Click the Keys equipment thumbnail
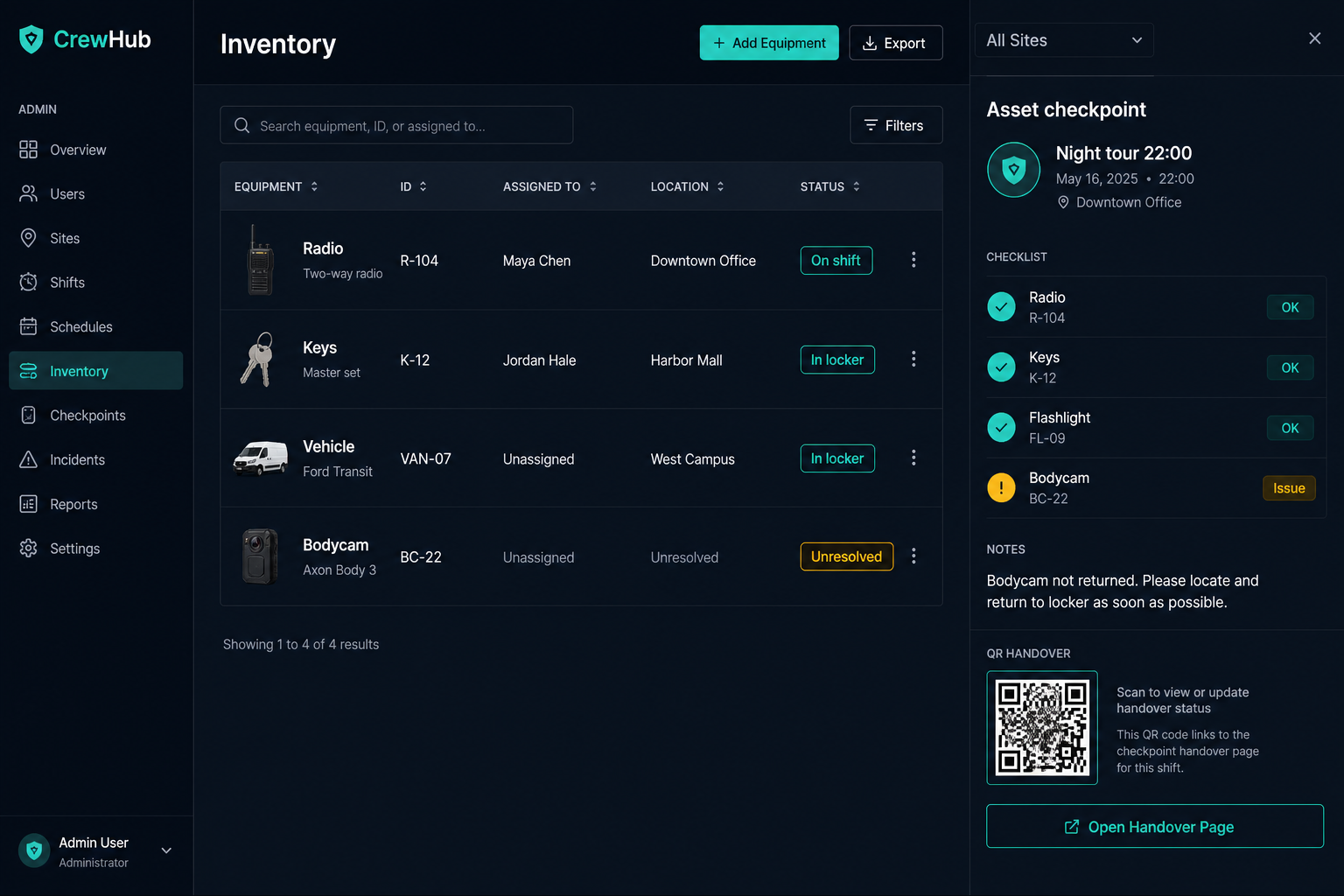The width and height of the screenshot is (1344, 896). [257, 359]
